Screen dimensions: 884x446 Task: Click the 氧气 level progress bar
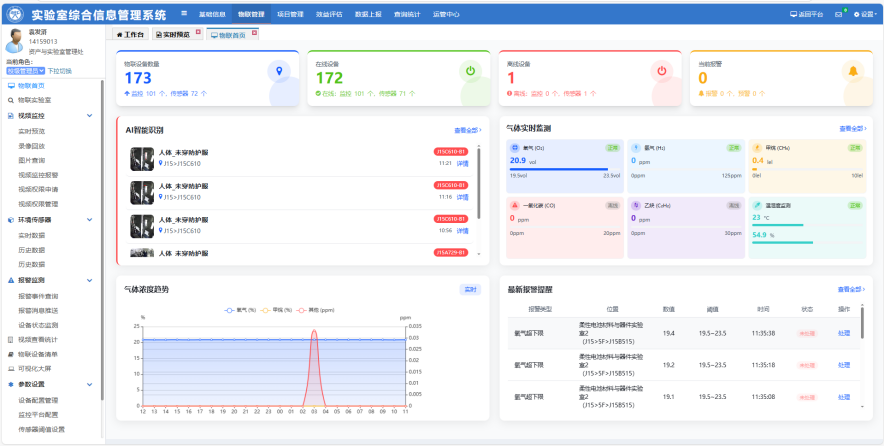coord(564,169)
